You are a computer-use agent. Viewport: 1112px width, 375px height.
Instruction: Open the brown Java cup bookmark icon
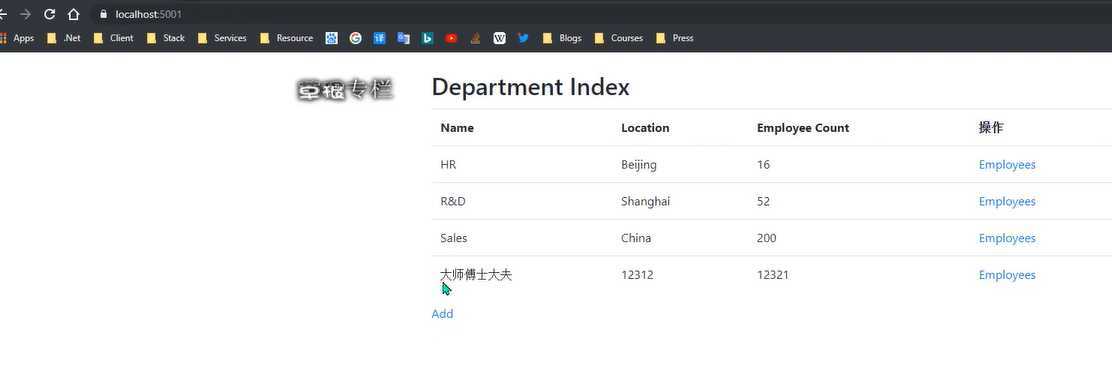click(475, 38)
